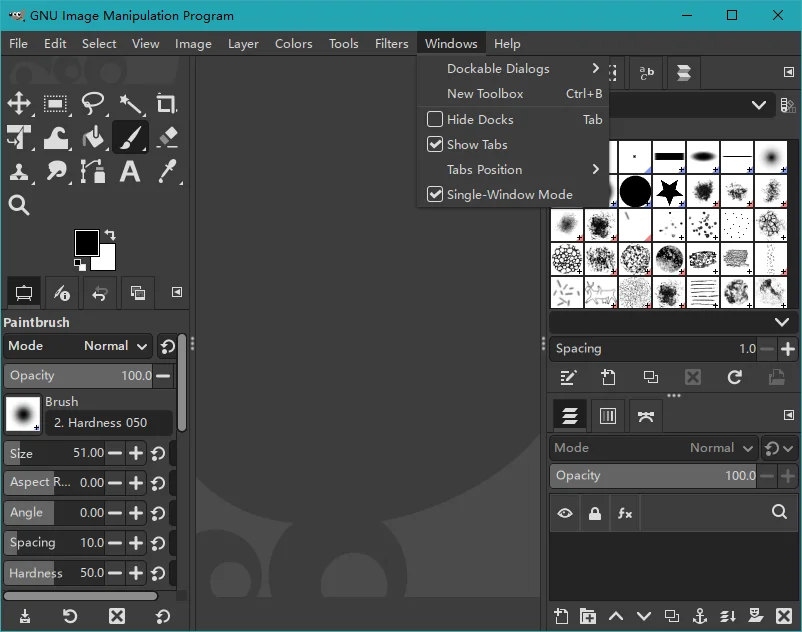Choose New Toolbox from Windows menu
Image resolution: width=802 pixels, height=632 pixels.
514,94
